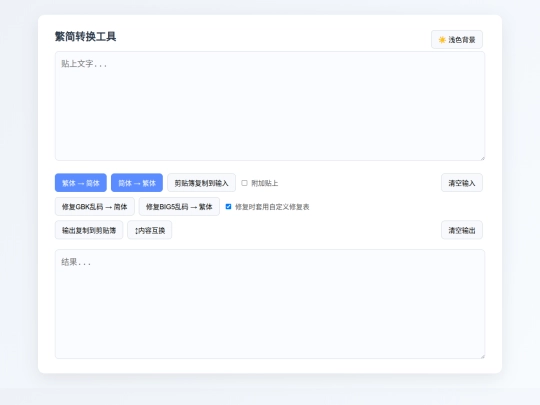This screenshot has width=540, height=405.
Task: Click 输出复制到剪贴簿 button
Action: 89,230
